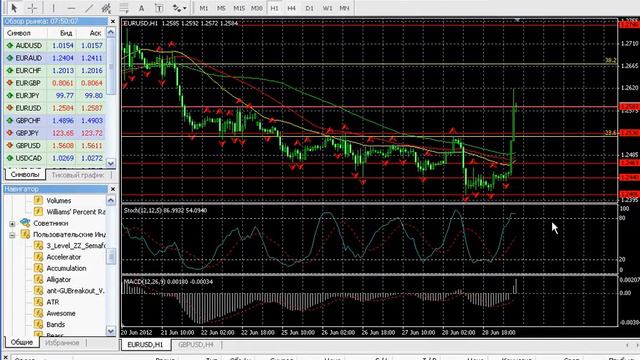
Task: Toggle the H1 timeframe button
Action: 274,8
